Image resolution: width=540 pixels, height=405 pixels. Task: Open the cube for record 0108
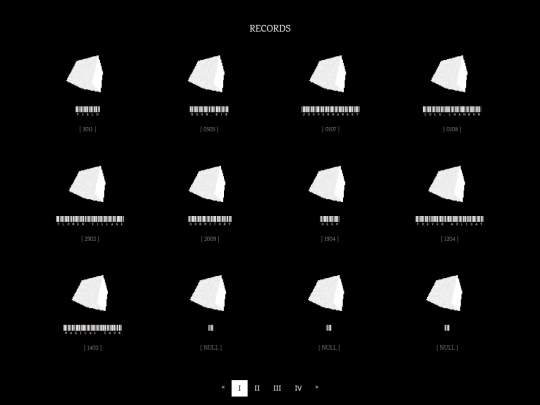point(449,74)
